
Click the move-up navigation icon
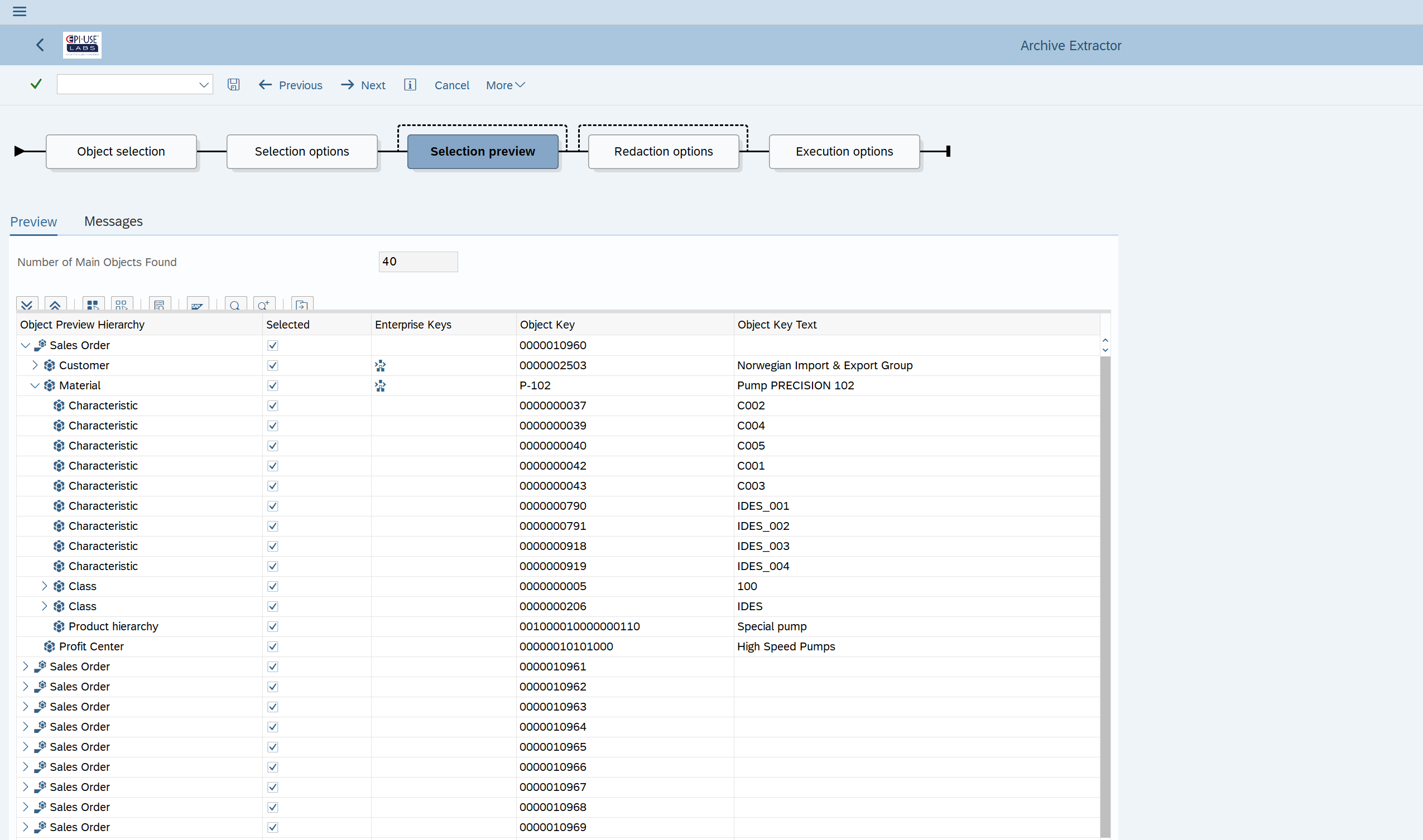click(56, 304)
